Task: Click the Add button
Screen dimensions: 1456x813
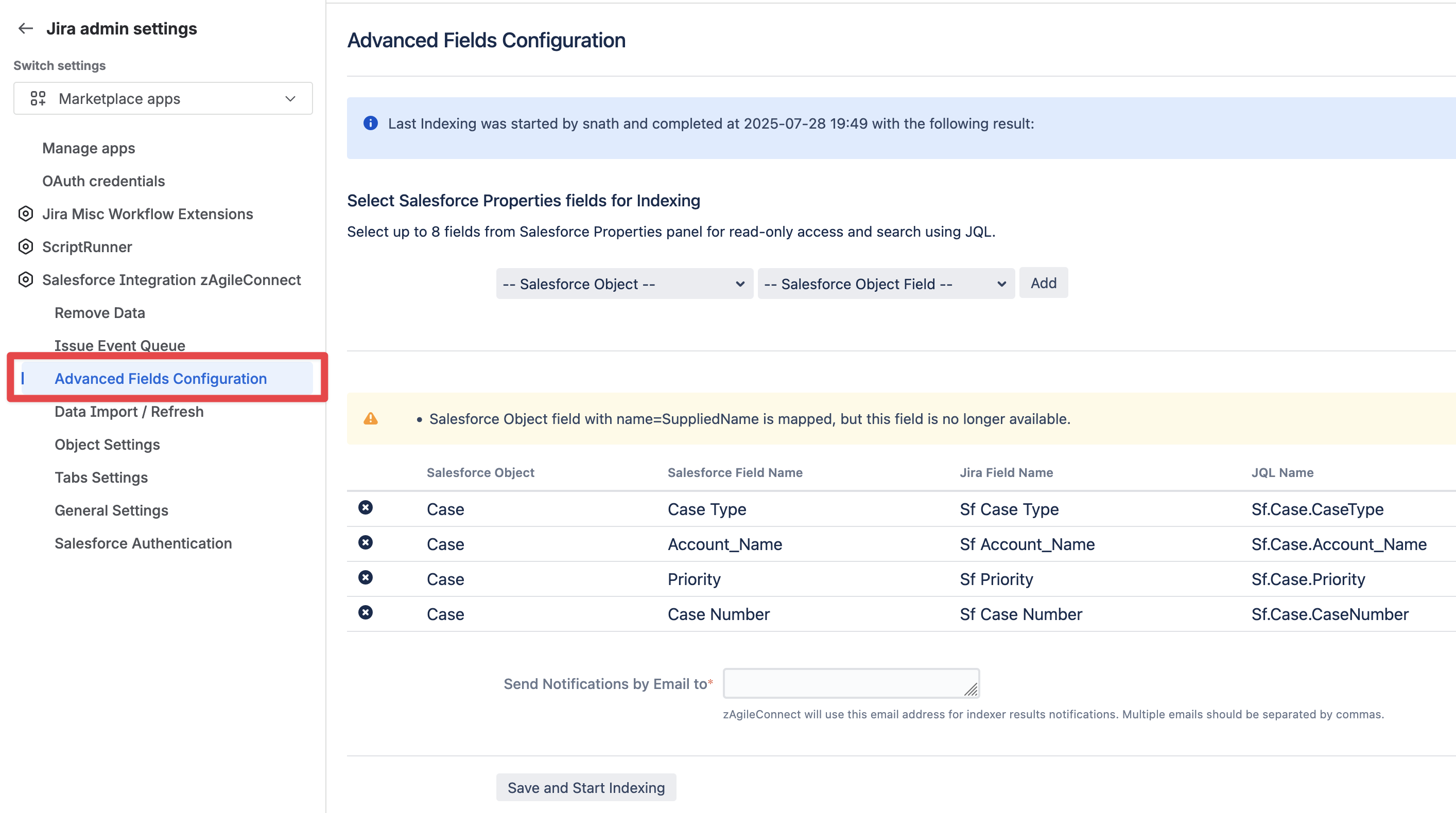Action: [1044, 282]
